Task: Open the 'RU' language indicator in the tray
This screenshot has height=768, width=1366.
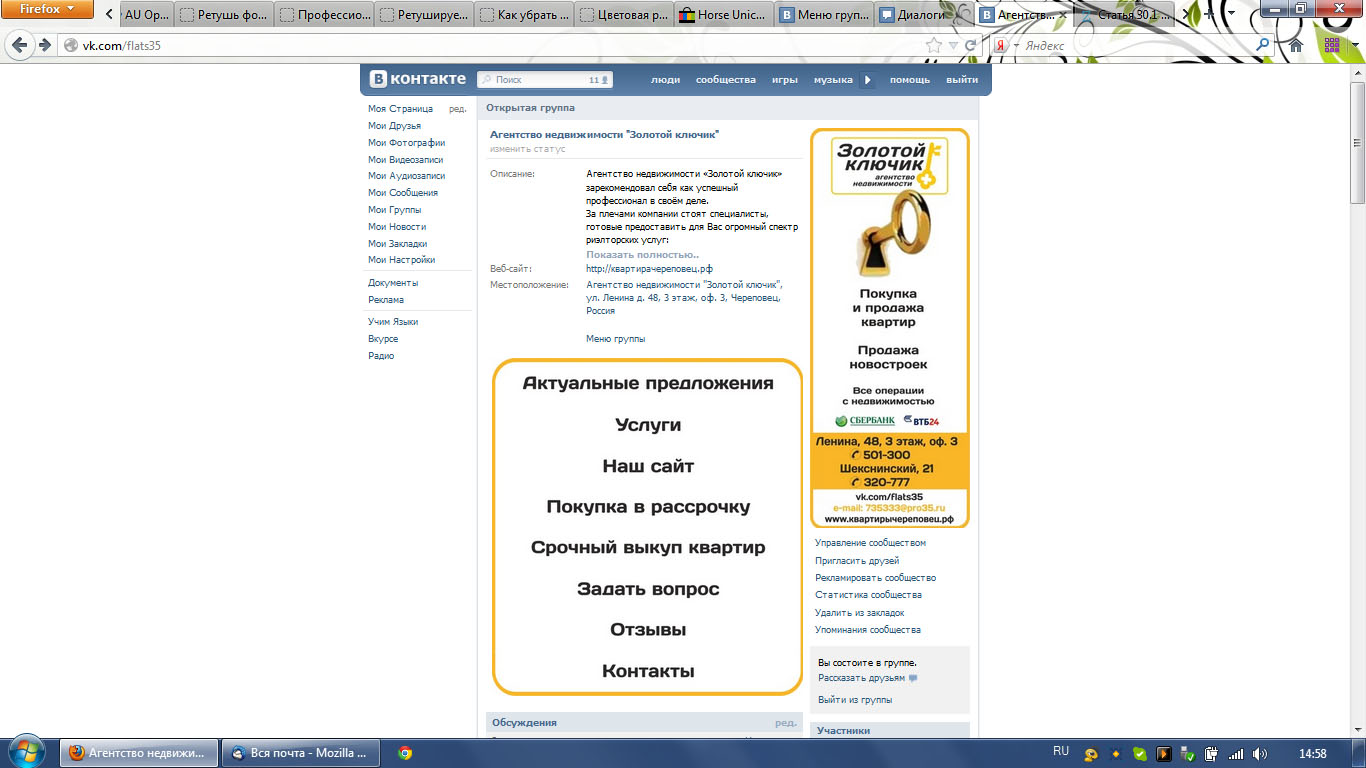Action: [1063, 751]
